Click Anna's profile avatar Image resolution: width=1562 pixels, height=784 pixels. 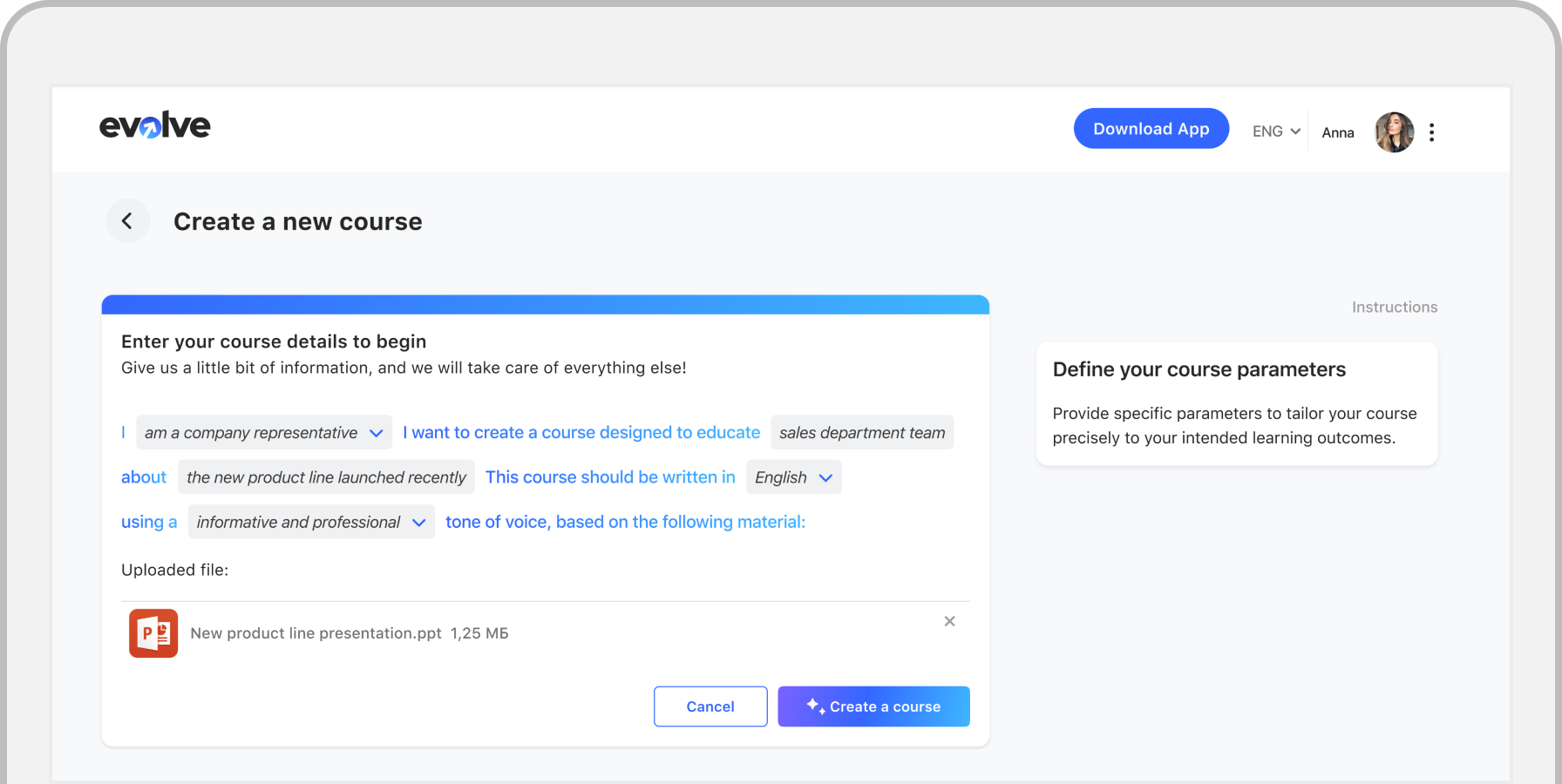[x=1394, y=132]
